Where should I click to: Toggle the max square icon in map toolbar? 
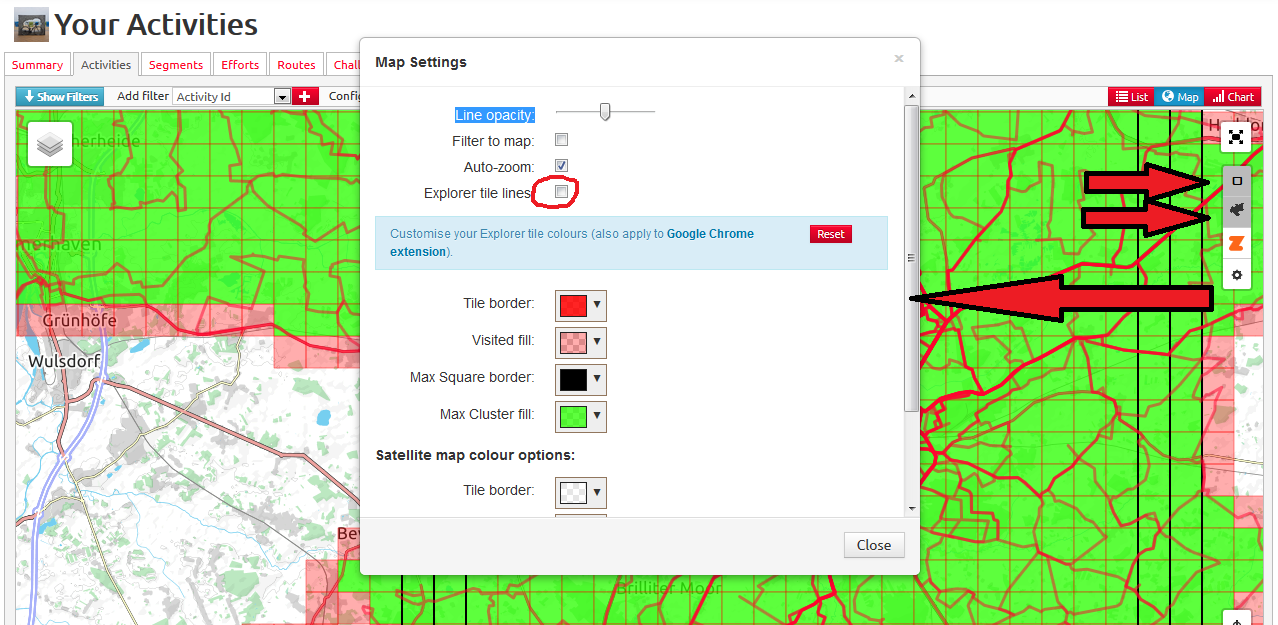(x=1237, y=181)
